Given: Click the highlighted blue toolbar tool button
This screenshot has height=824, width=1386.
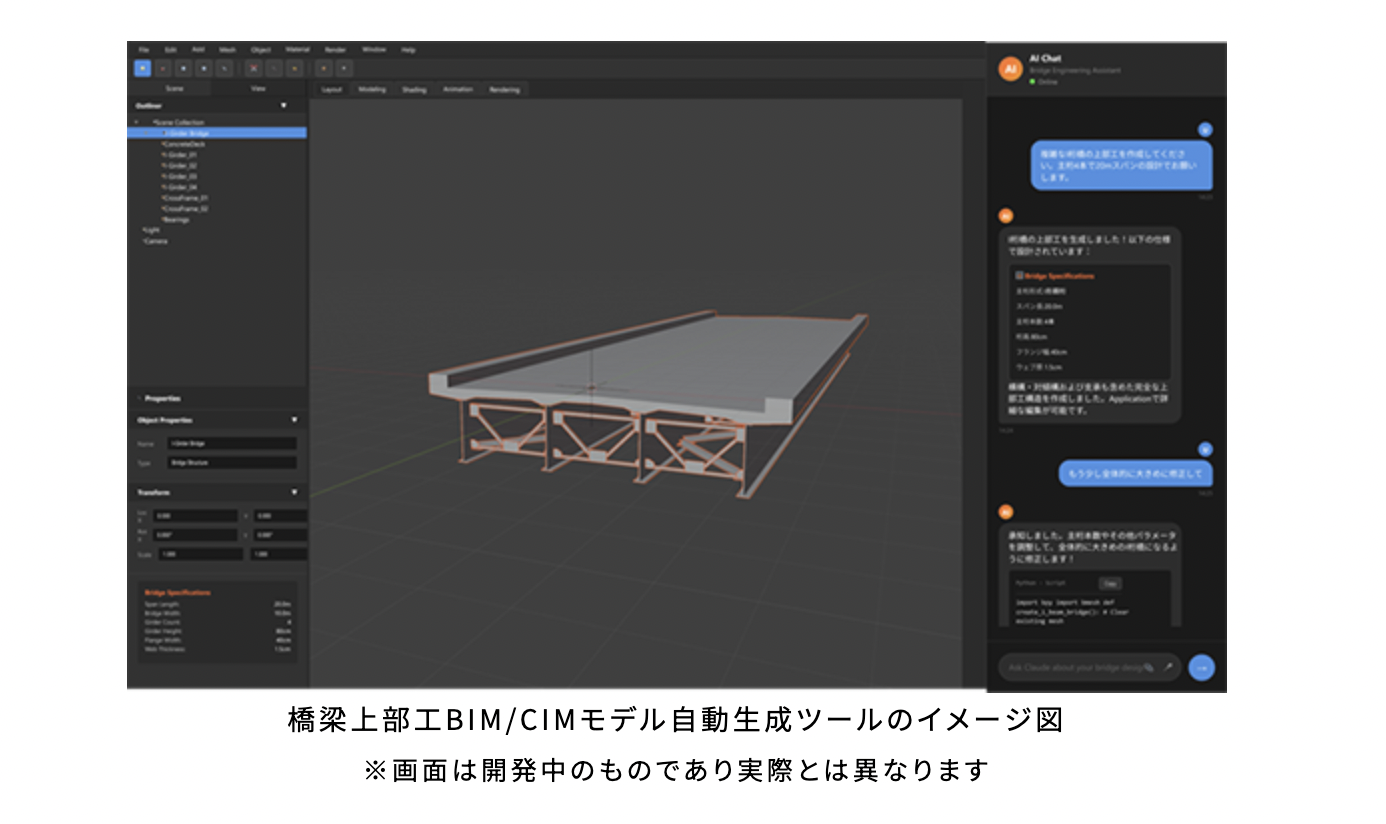Looking at the screenshot, I should pyautogui.click(x=142, y=68).
